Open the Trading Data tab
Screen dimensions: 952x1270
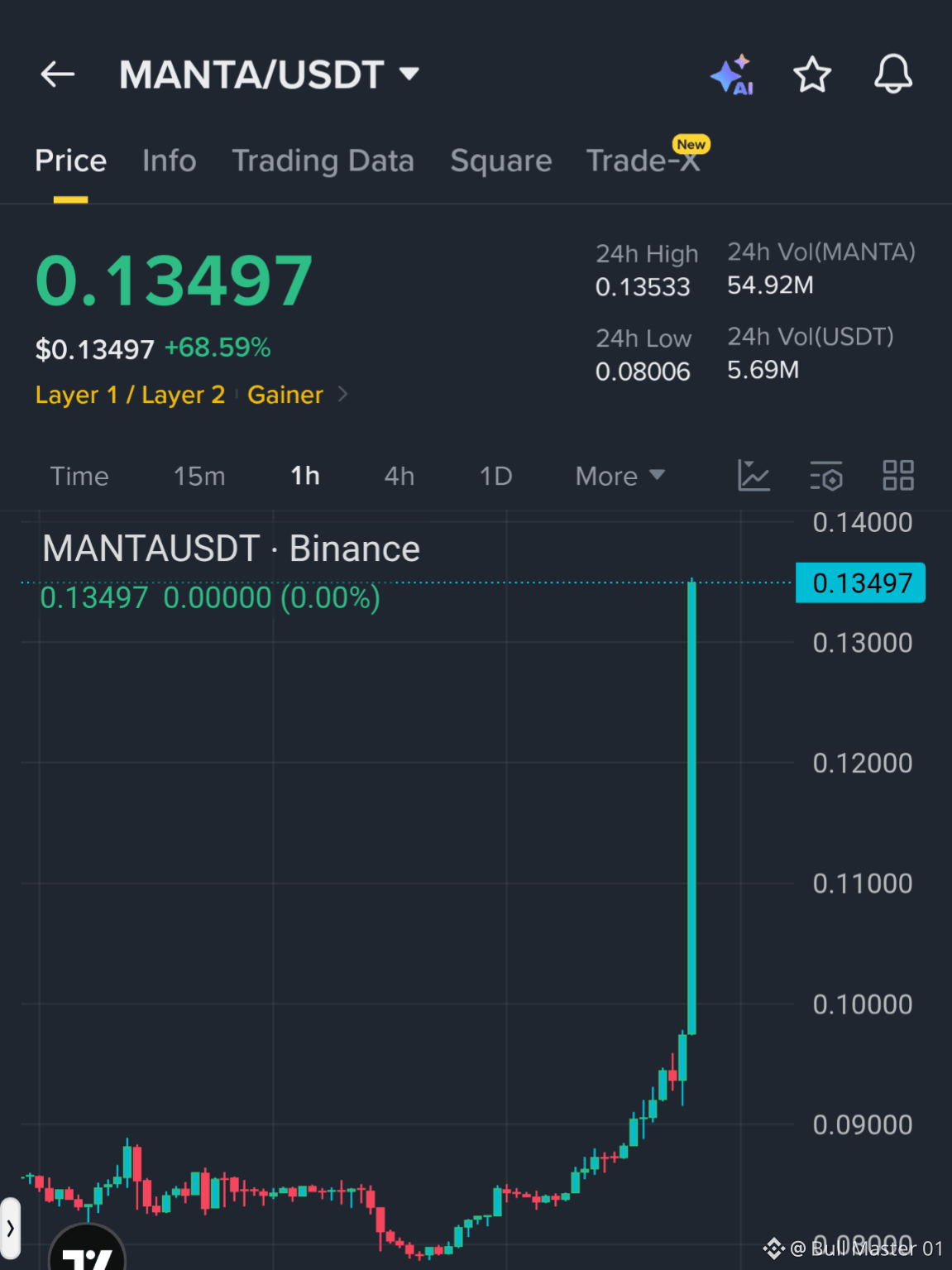coord(323,161)
